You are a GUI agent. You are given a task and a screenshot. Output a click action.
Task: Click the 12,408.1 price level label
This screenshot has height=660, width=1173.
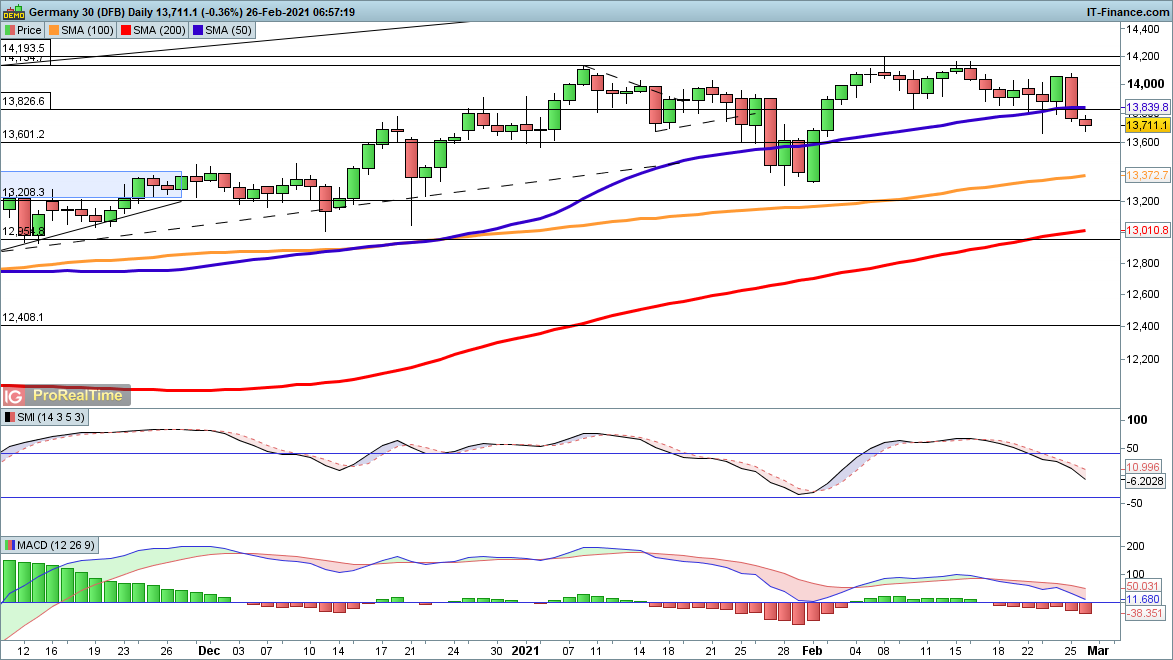tap(23, 317)
